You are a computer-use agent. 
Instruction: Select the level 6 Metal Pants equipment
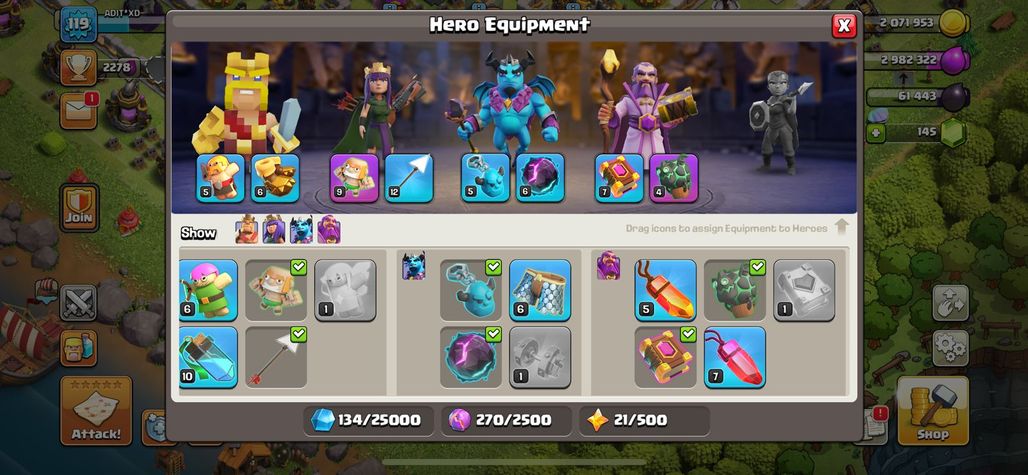[x=540, y=290]
